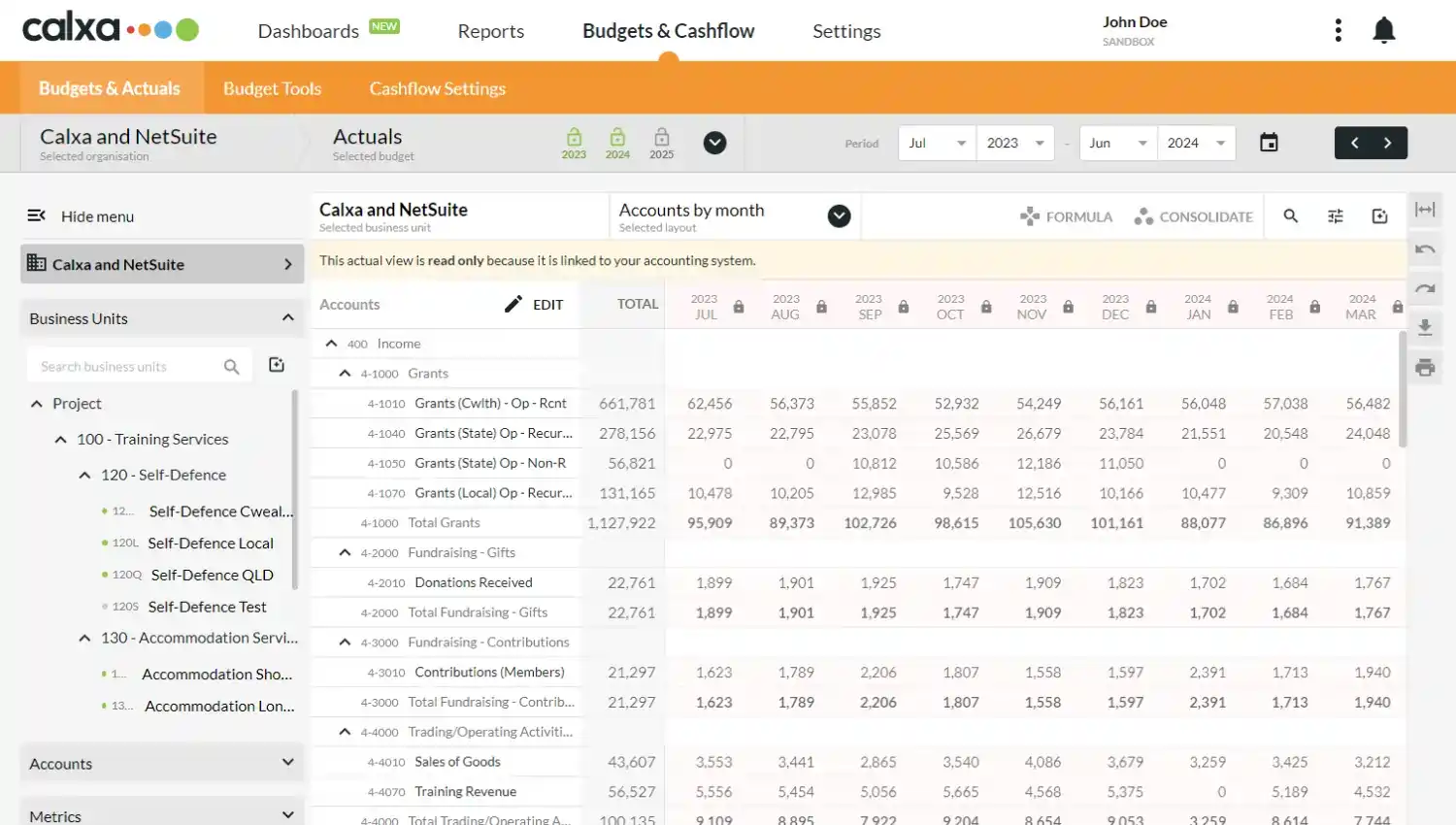Open the notifications bell
Image resolution: width=1456 pixels, height=825 pixels.
click(x=1383, y=31)
